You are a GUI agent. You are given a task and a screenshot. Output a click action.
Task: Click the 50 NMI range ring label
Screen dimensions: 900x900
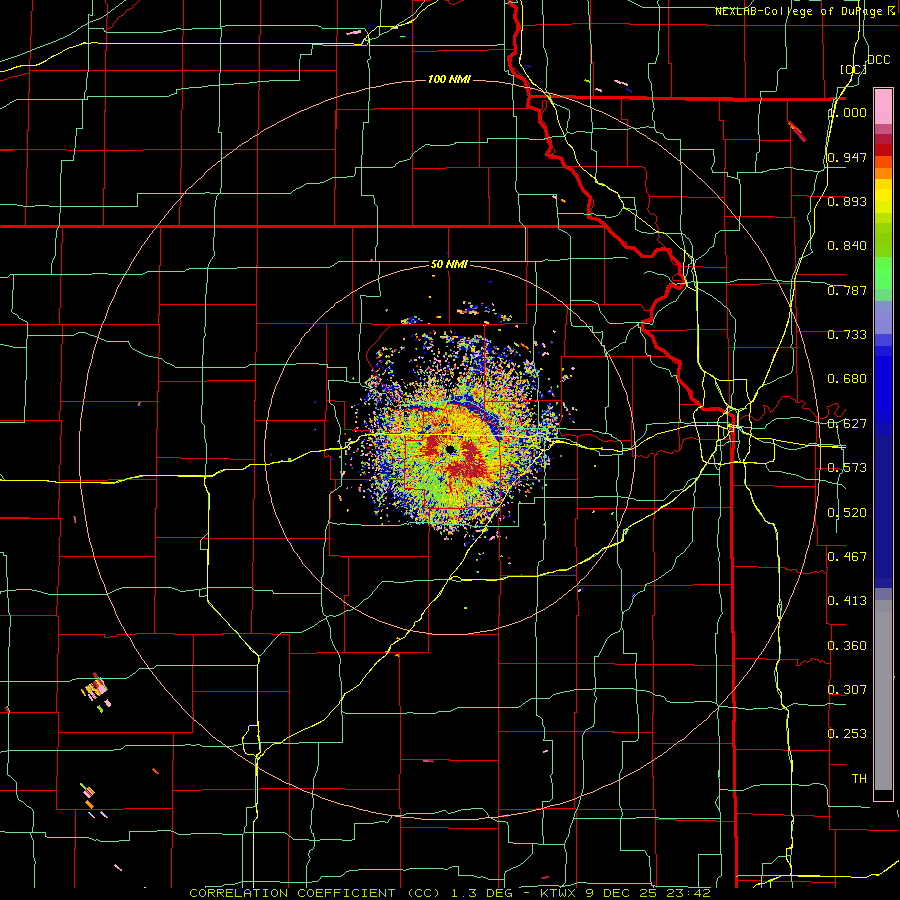point(449,264)
